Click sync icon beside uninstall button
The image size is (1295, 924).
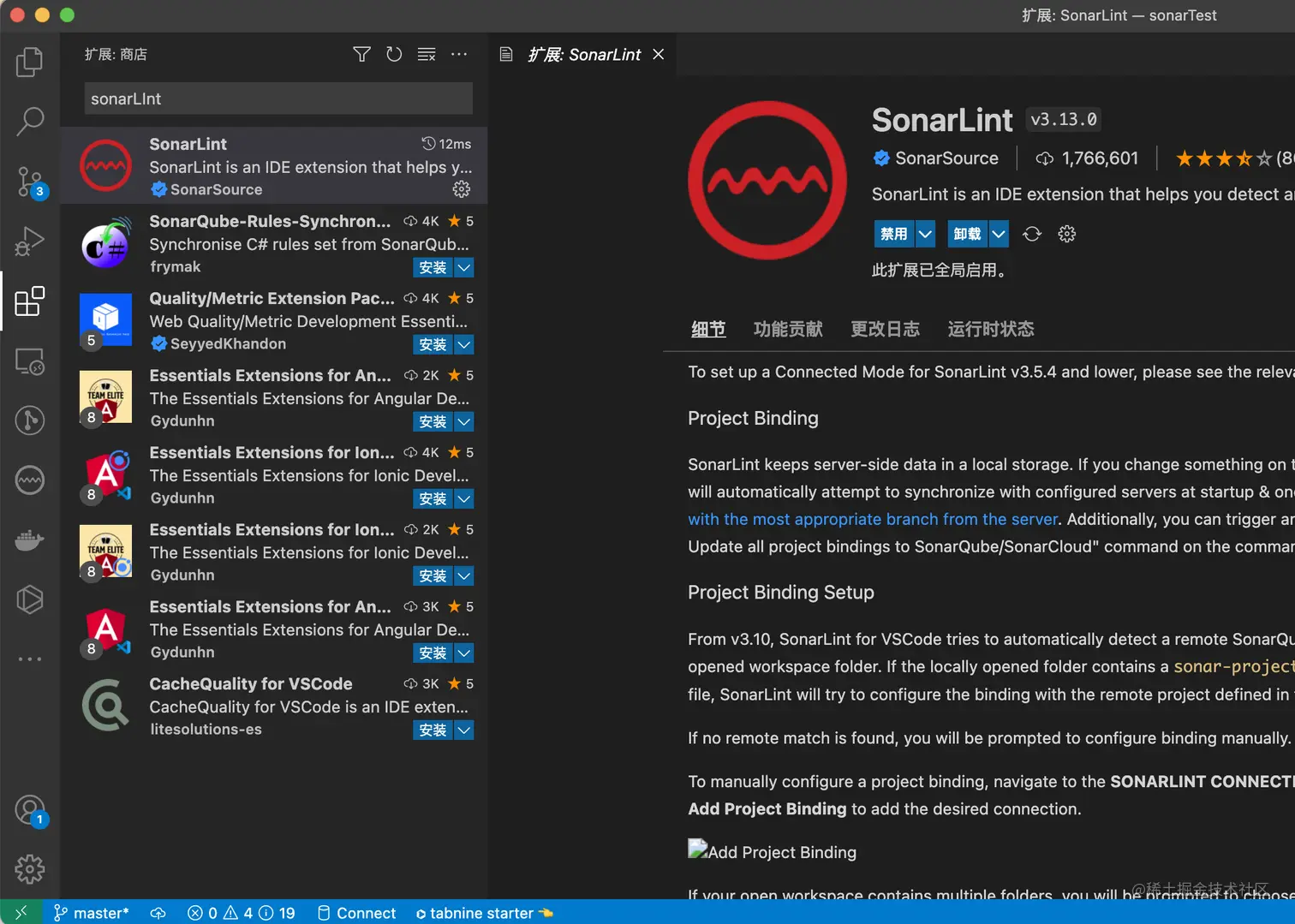pos(1032,234)
